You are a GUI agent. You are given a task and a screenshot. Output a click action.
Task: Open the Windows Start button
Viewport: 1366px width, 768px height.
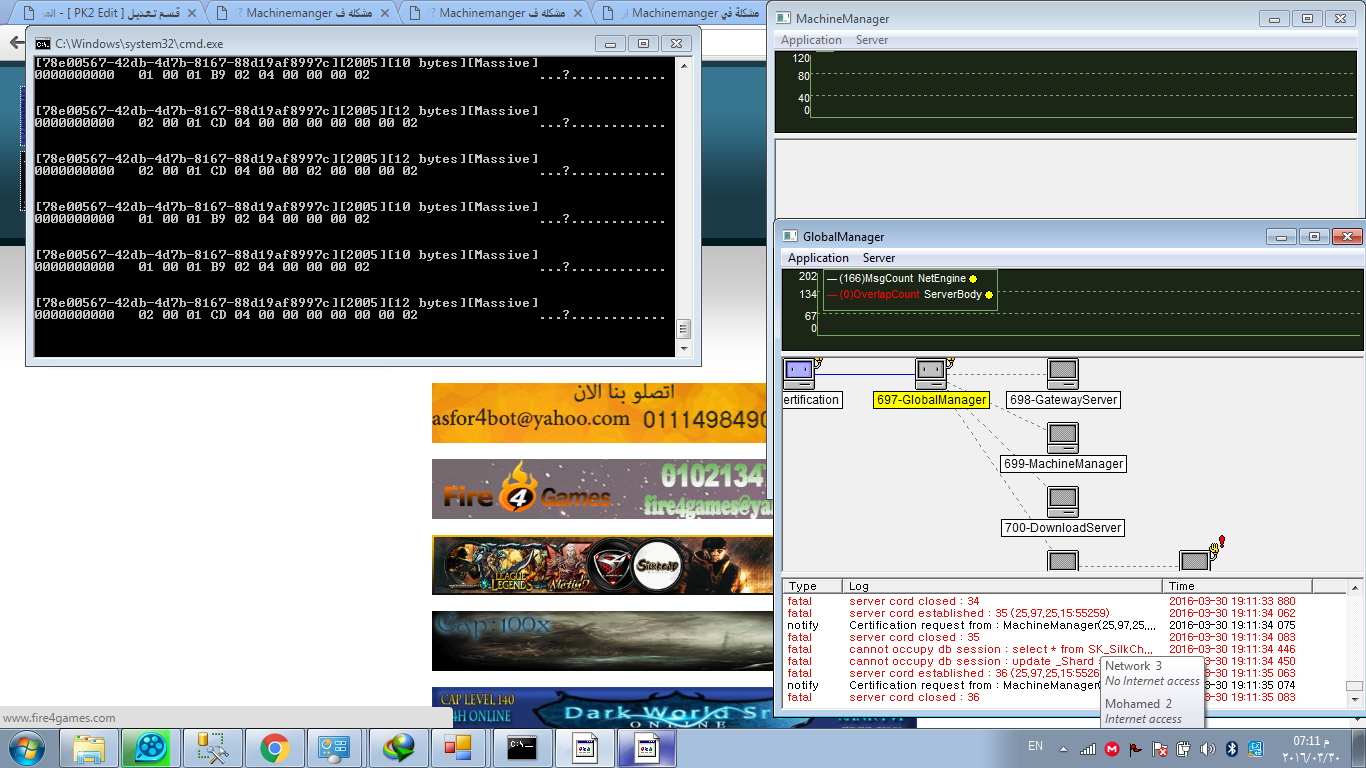pos(27,748)
